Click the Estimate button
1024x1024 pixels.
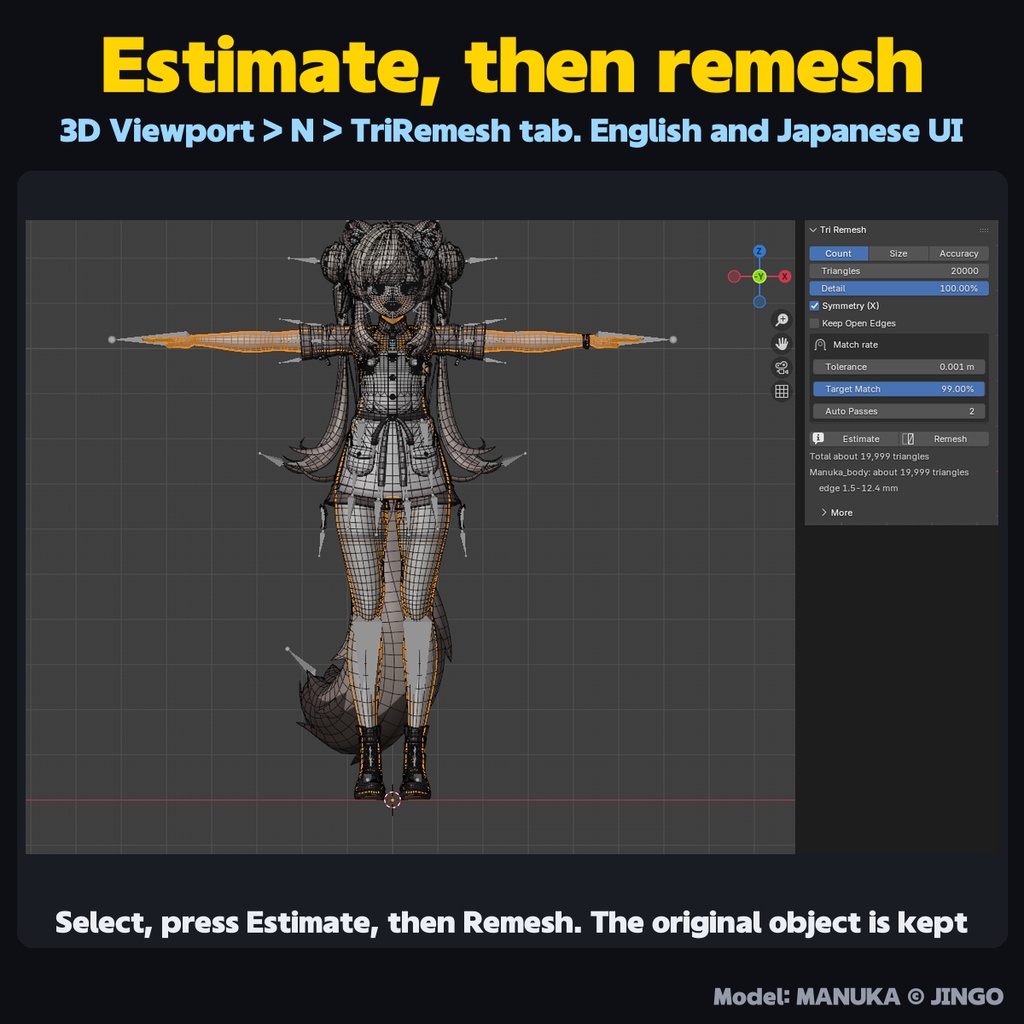854,439
